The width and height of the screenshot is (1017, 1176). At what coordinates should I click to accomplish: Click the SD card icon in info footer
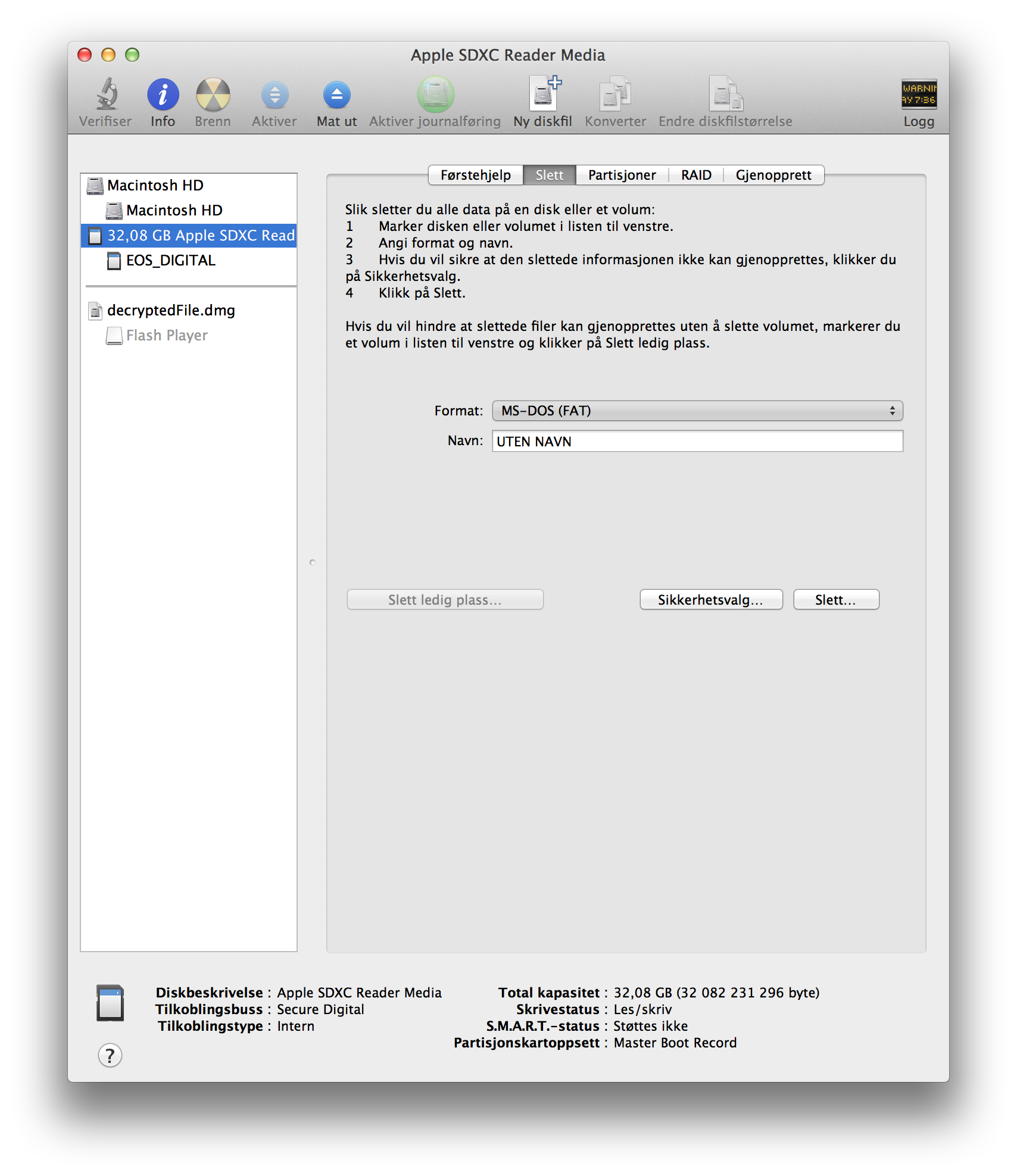[x=110, y=1003]
